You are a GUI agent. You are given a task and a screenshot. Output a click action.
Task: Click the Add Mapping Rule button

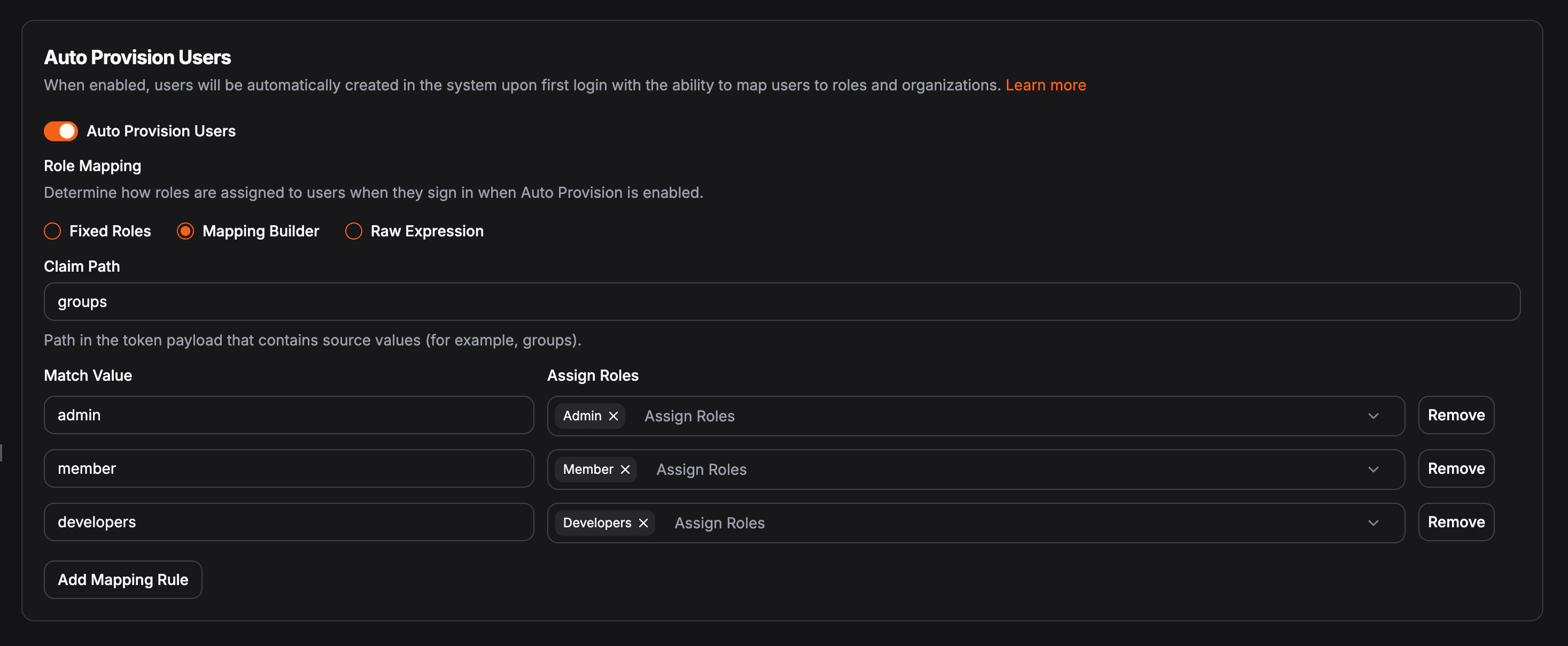(123, 580)
